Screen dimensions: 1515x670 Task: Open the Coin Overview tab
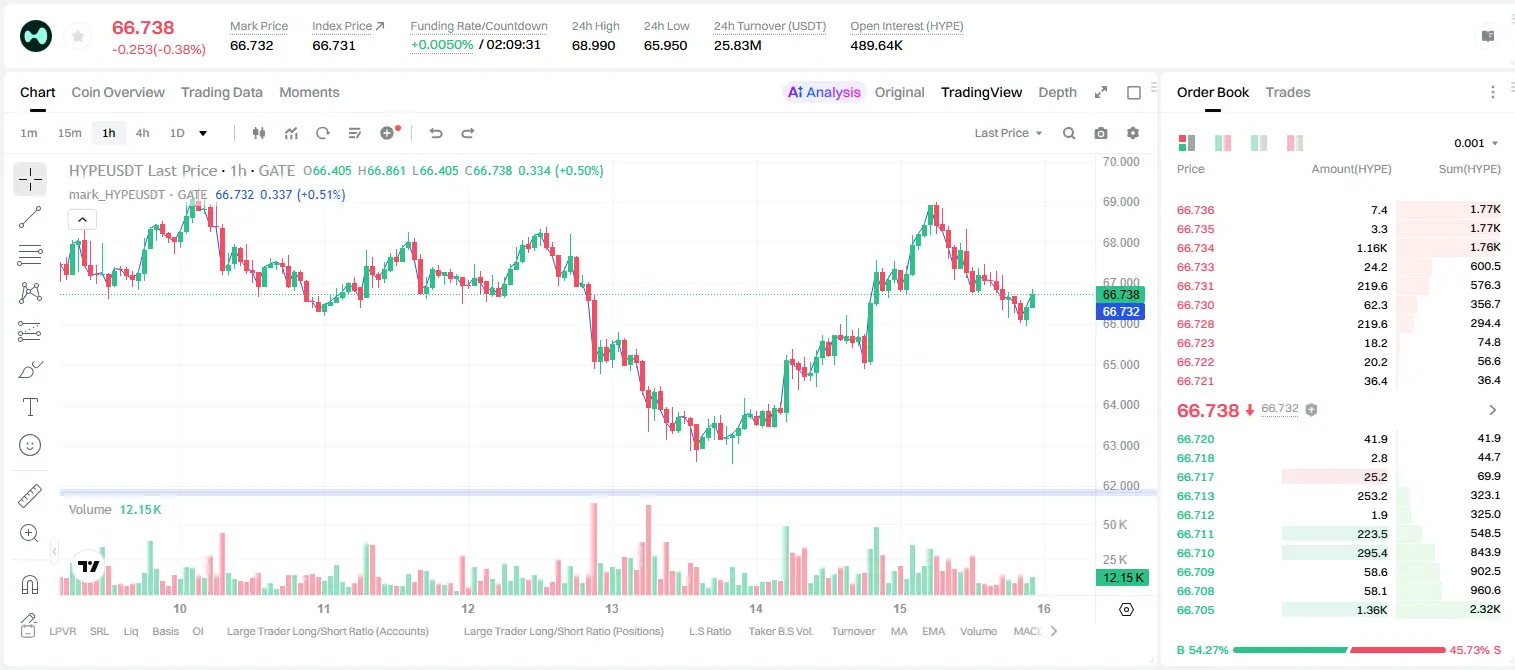(x=118, y=92)
